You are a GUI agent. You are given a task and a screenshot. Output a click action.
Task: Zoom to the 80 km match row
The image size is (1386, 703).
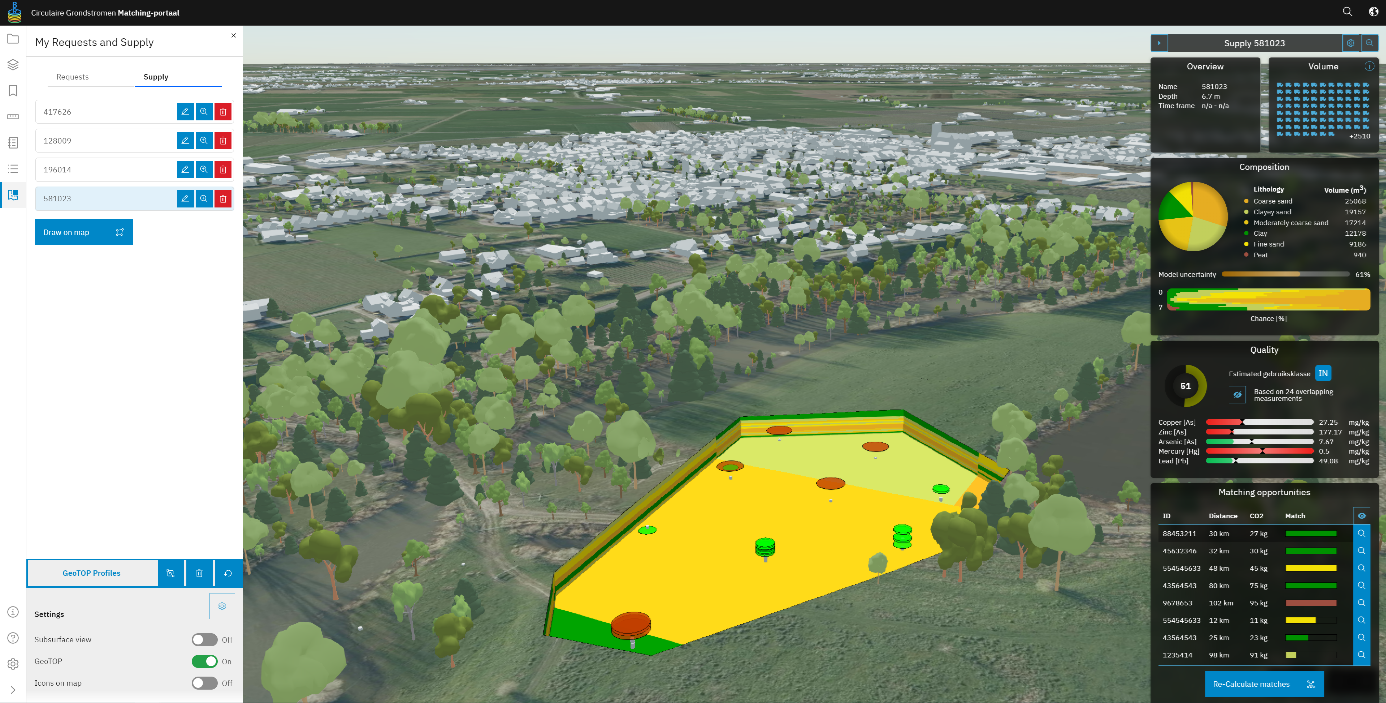pyautogui.click(x=1361, y=585)
